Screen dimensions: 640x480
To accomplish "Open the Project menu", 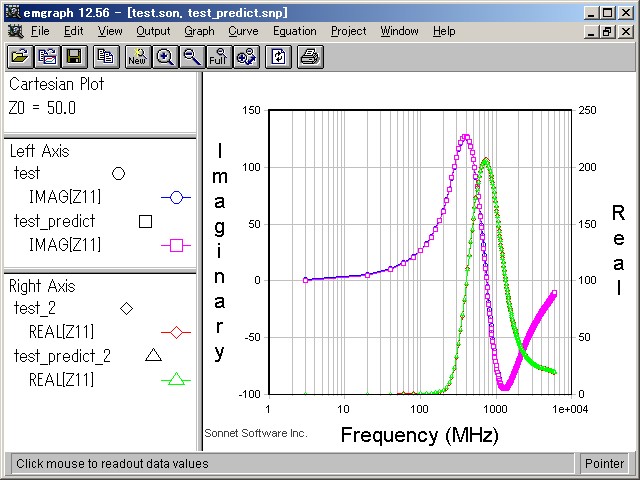I will [349, 31].
